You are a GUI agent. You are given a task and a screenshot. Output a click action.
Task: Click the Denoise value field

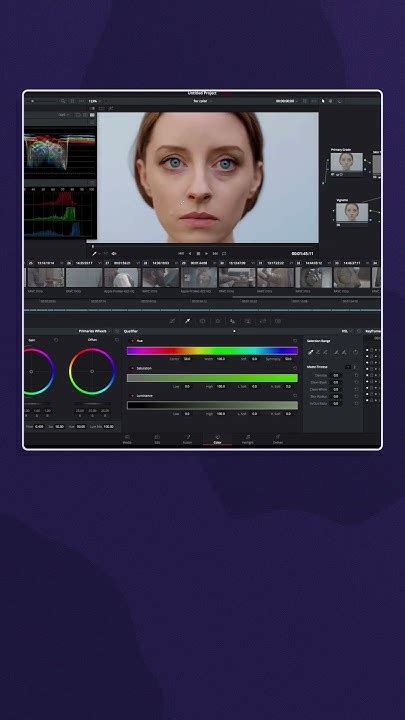pyautogui.click(x=336, y=375)
